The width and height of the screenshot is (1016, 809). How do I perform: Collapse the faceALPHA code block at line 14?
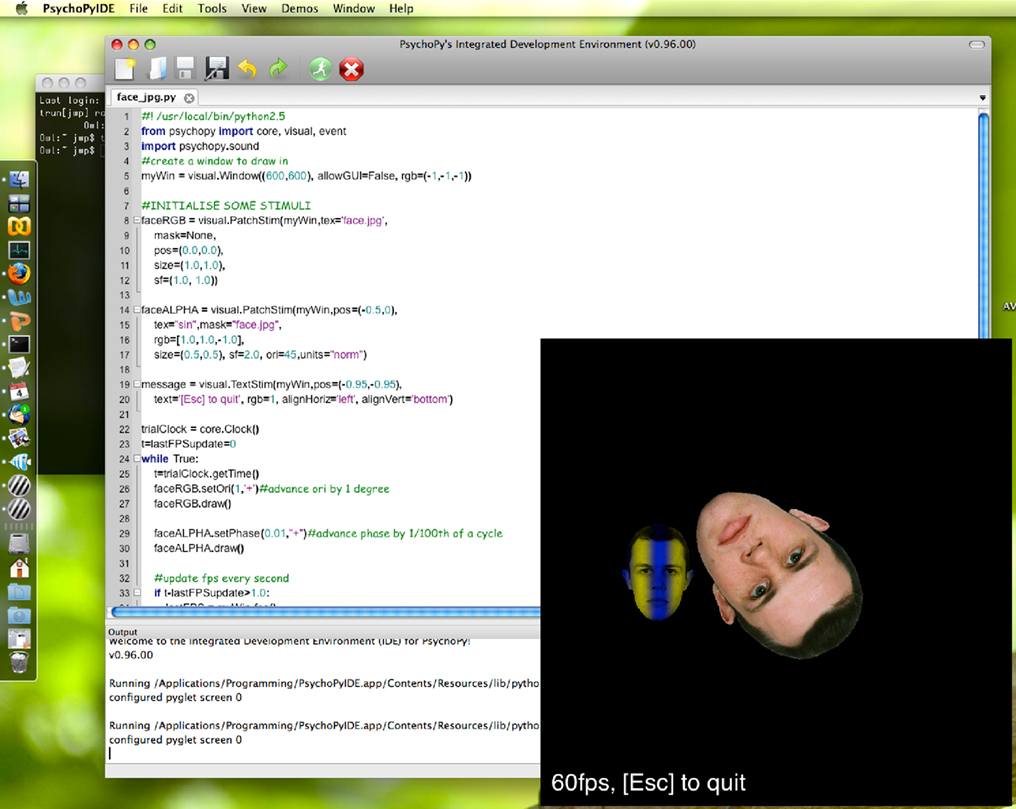click(x=137, y=310)
